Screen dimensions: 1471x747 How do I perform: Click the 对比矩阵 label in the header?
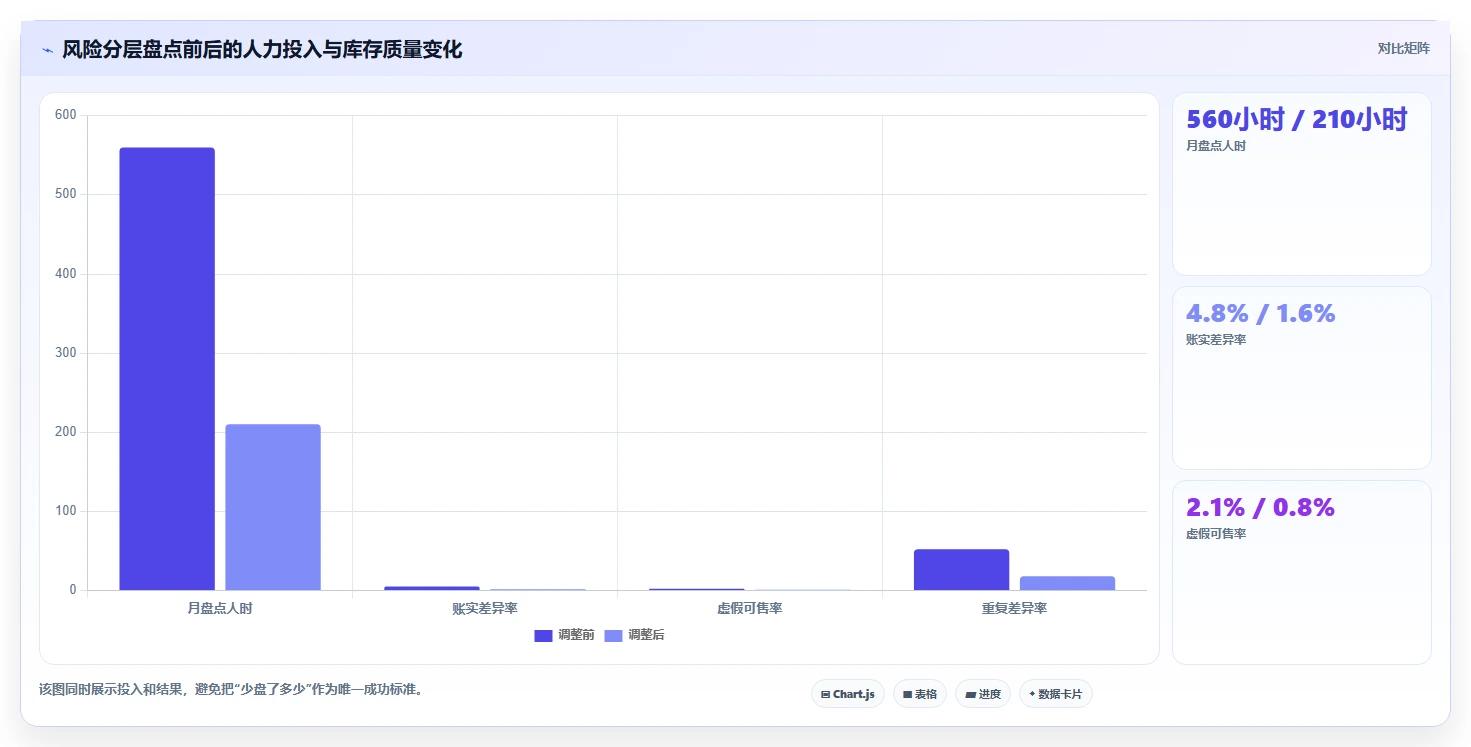(x=1403, y=49)
